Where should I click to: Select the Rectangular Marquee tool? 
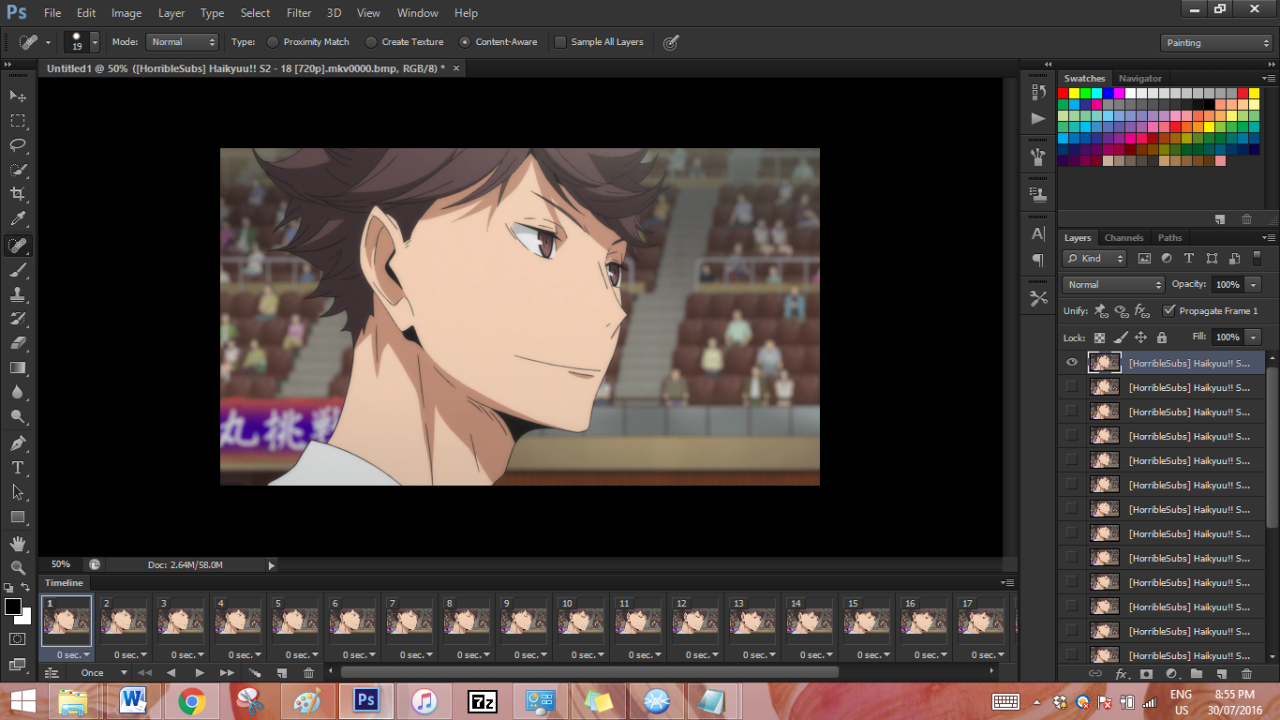(18, 121)
